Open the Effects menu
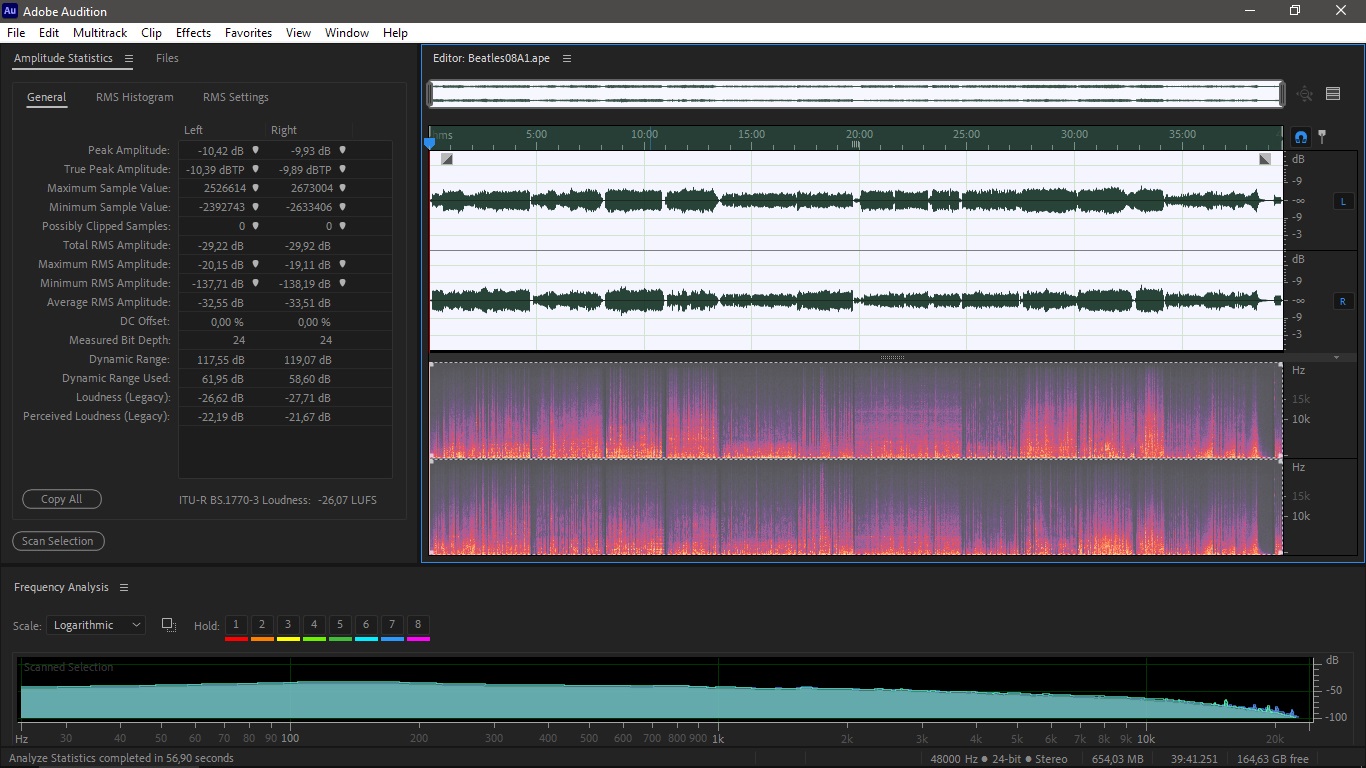This screenshot has height=768, width=1366. point(193,33)
